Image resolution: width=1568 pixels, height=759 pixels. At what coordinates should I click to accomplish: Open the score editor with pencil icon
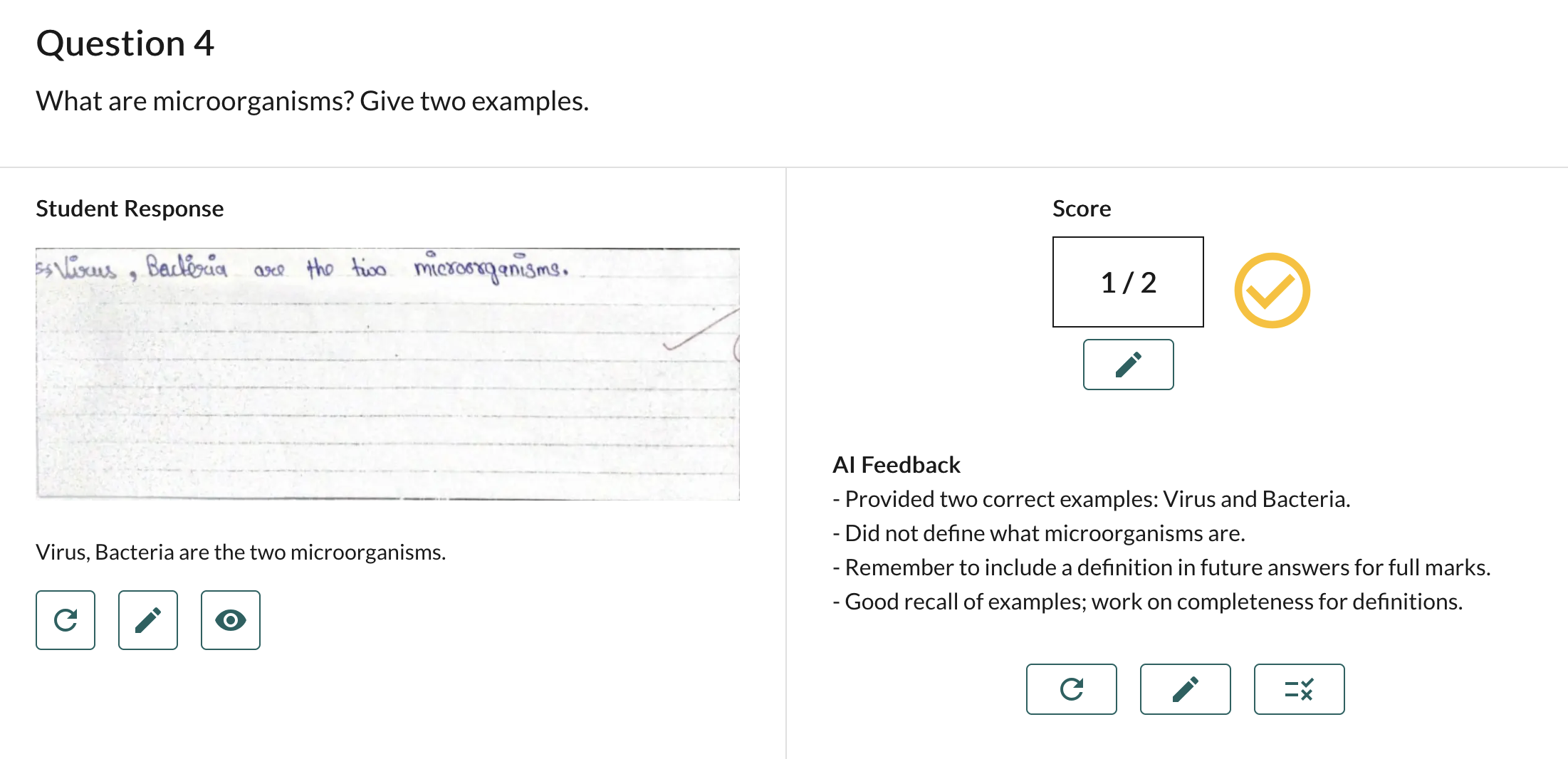click(x=1128, y=365)
